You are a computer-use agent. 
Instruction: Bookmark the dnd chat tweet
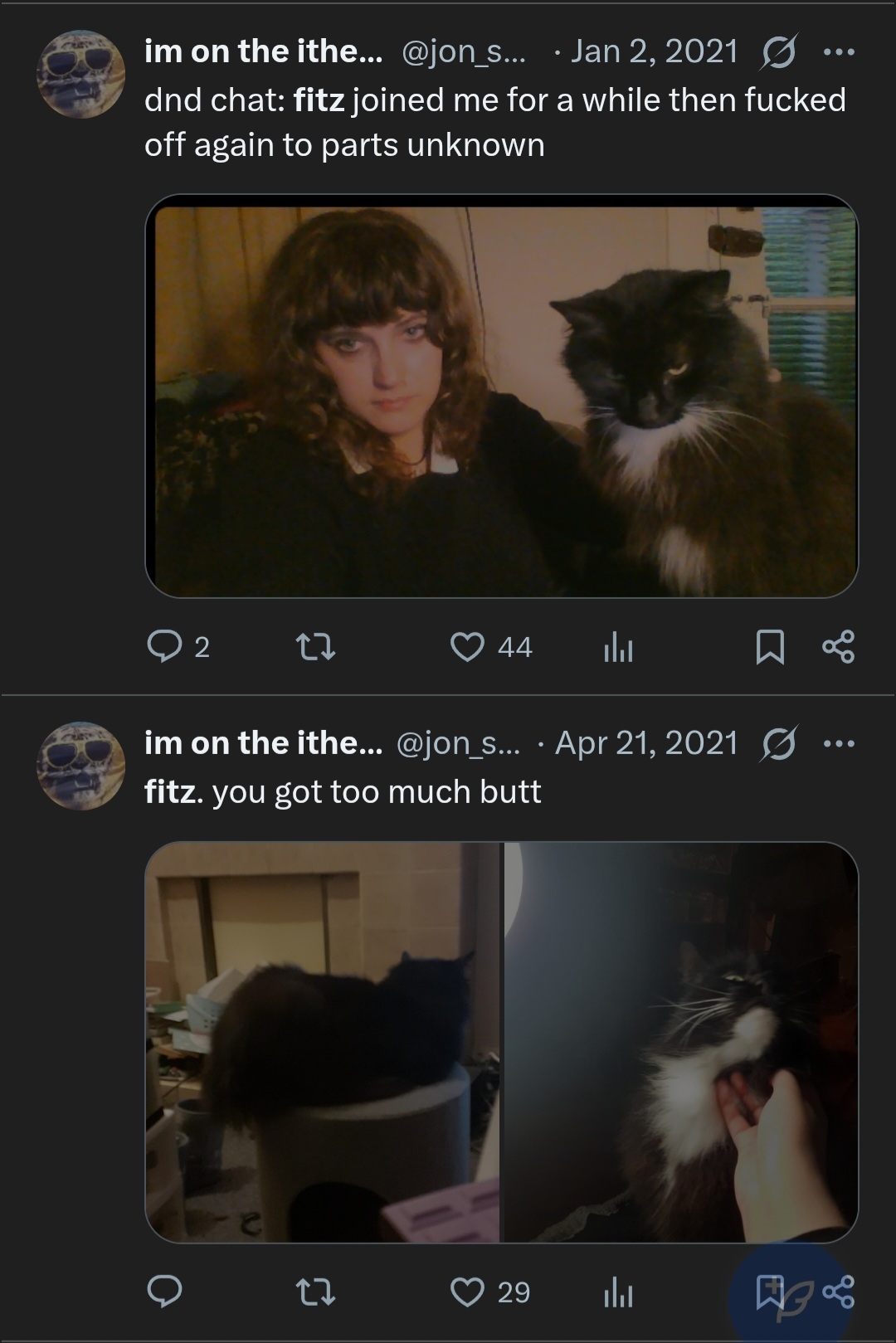770,647
